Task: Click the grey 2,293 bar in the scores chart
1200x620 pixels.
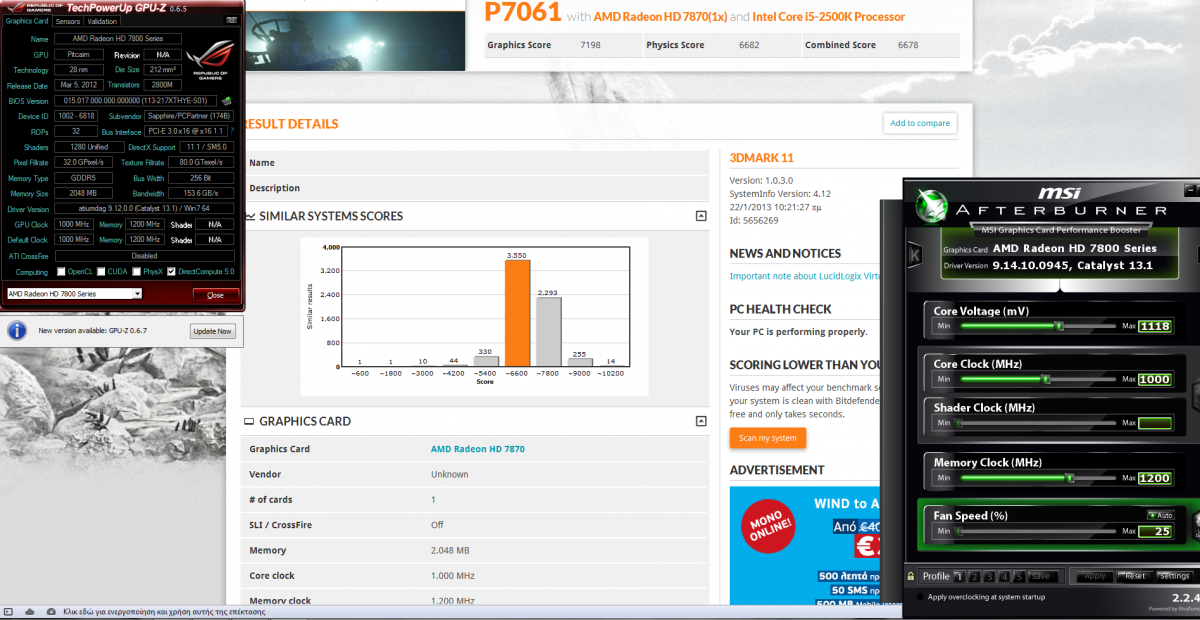Action: coord(549,332)
